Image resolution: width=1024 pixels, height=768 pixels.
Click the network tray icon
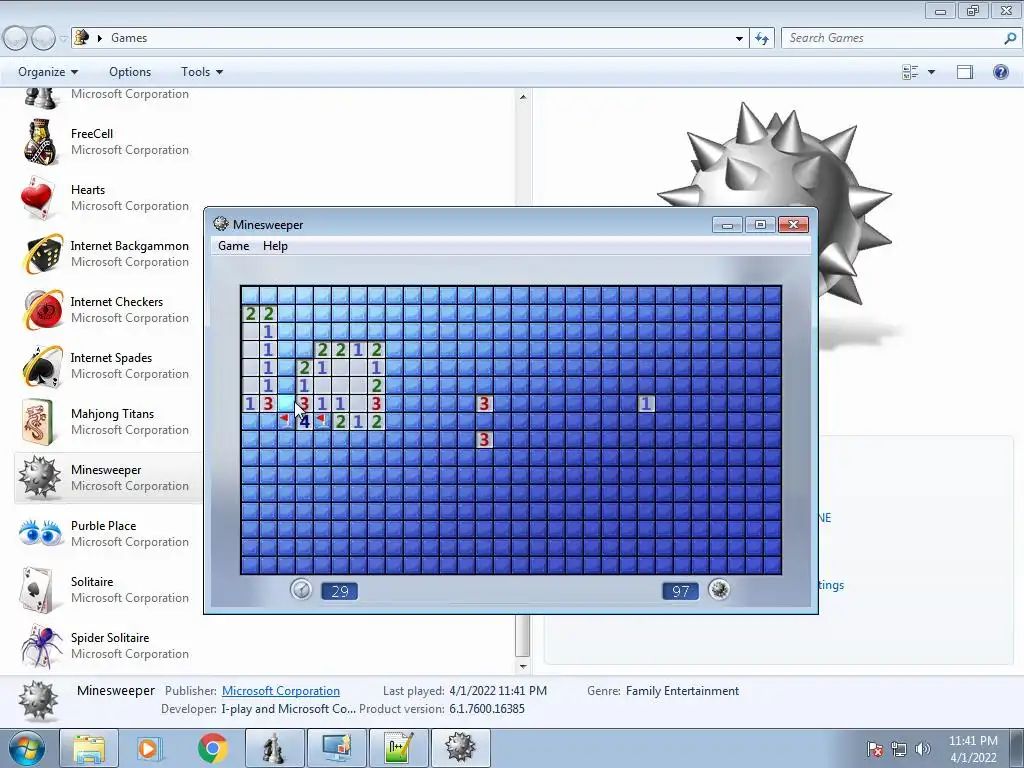(x=899, y=749)
